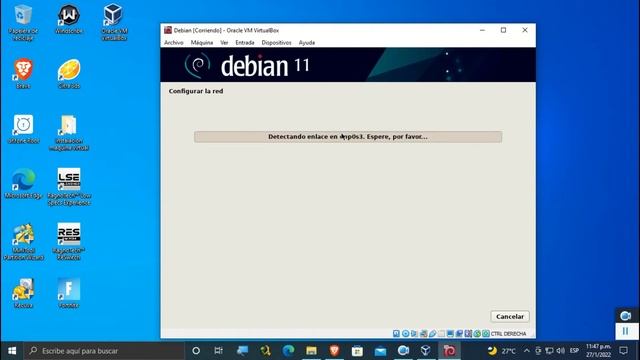Select the Recuva desktop icon

[x=23, y=293]
